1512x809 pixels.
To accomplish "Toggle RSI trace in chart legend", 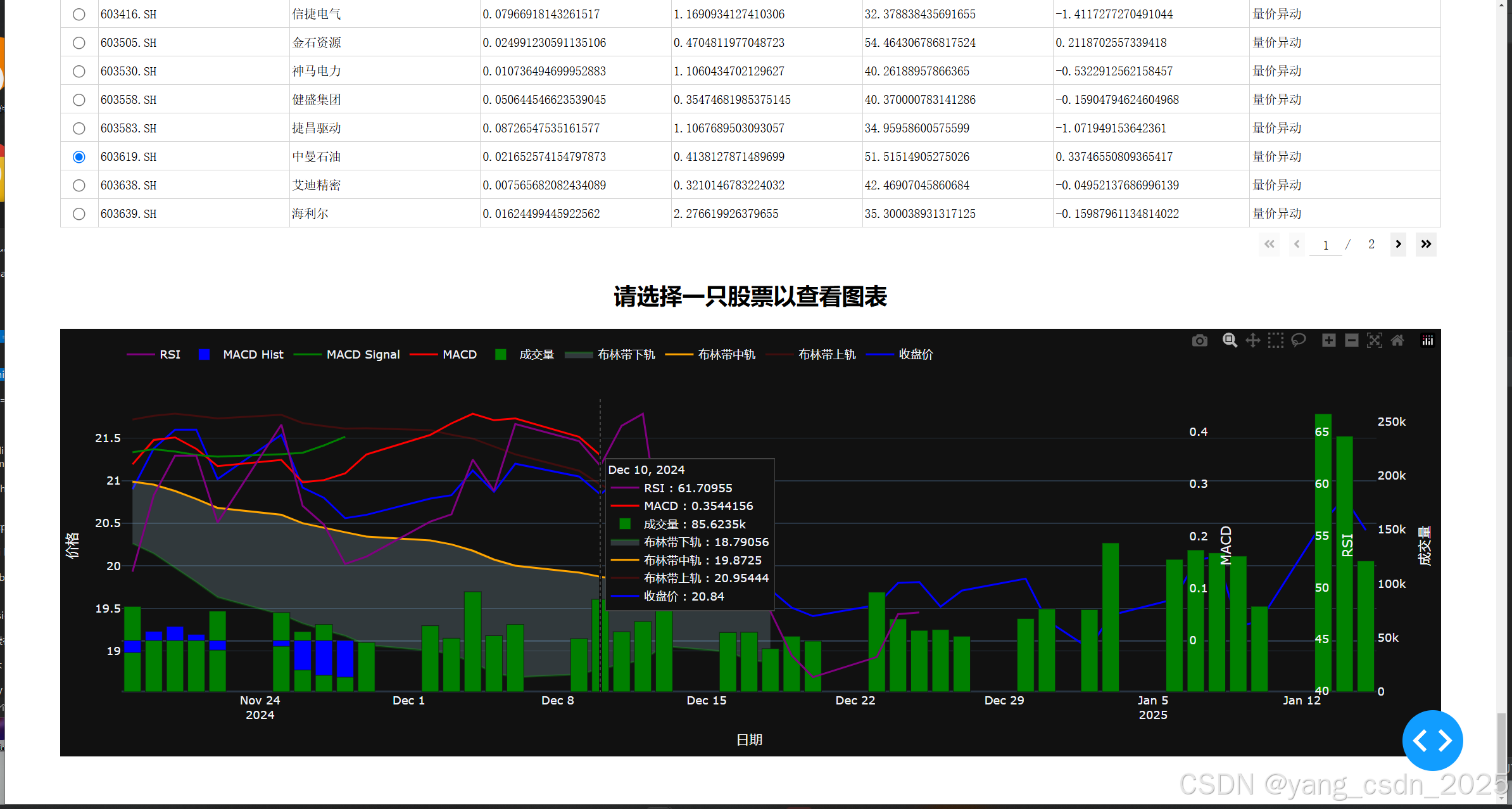I will [x=169, y=354].
